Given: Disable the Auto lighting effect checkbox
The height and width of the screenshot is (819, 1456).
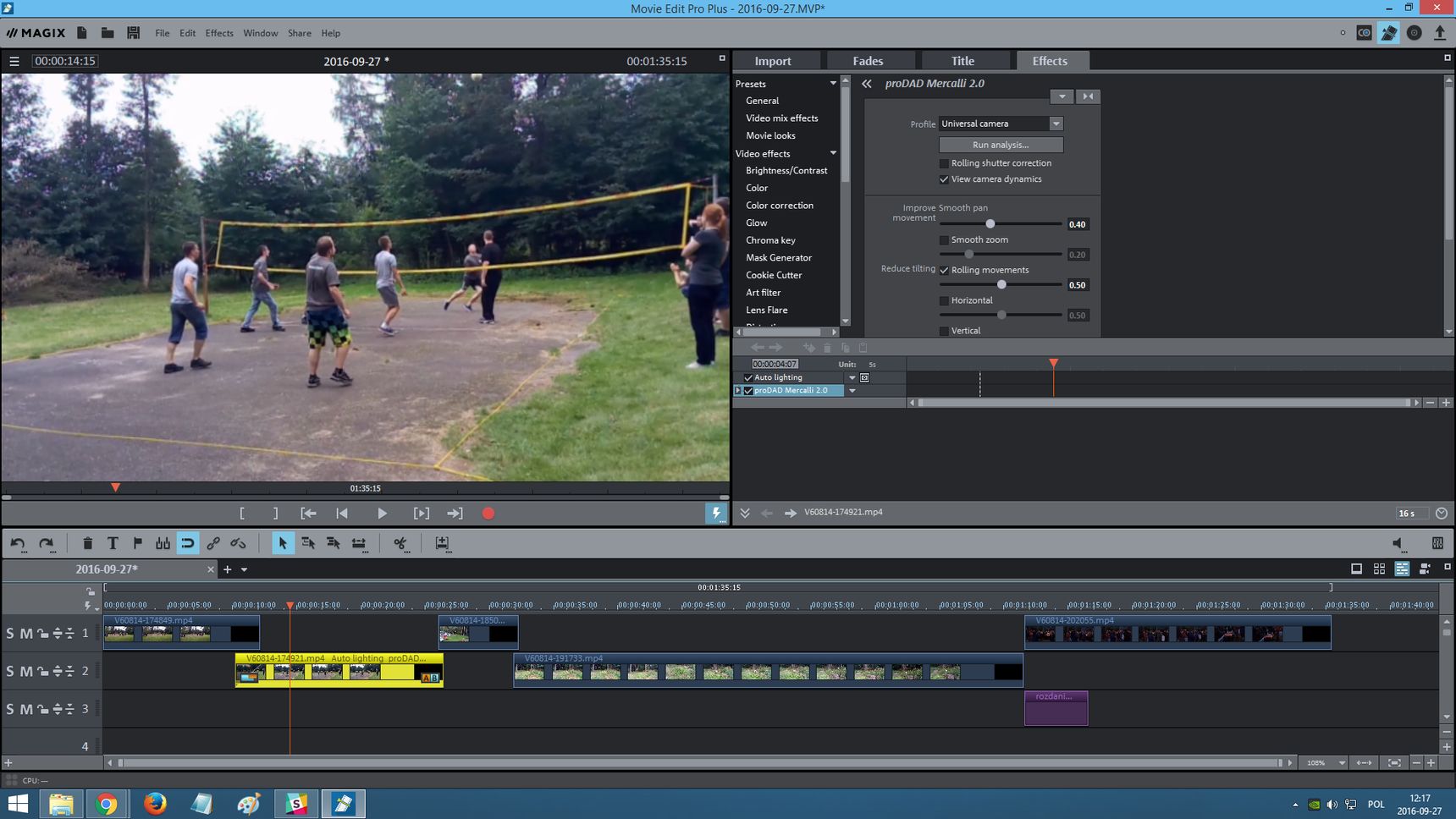Looking at the screenshot, I should point(748,377).
